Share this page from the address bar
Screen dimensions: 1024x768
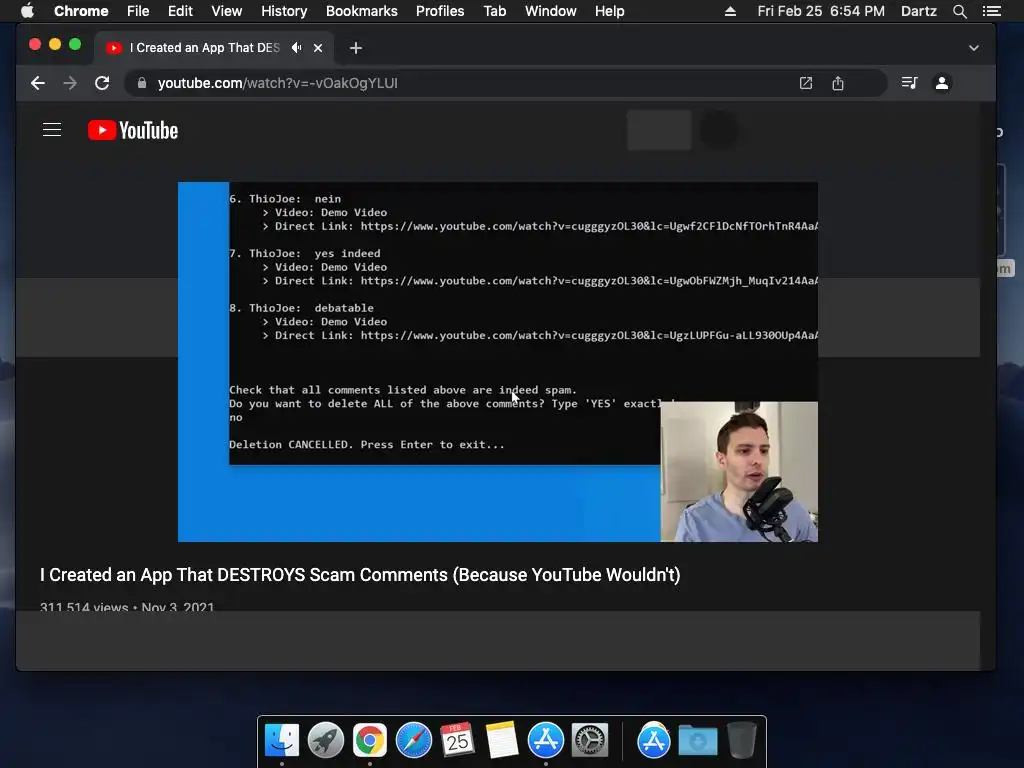point(838,83)
